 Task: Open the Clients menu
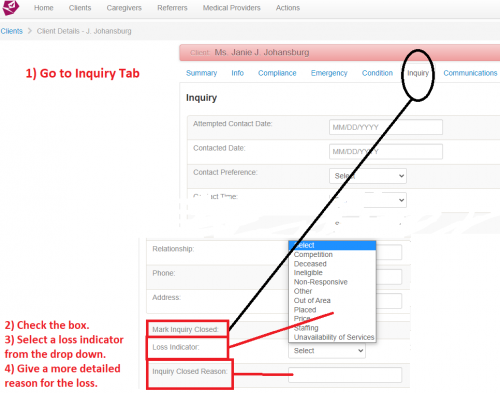pyautogui.click(x=80, y=8)
